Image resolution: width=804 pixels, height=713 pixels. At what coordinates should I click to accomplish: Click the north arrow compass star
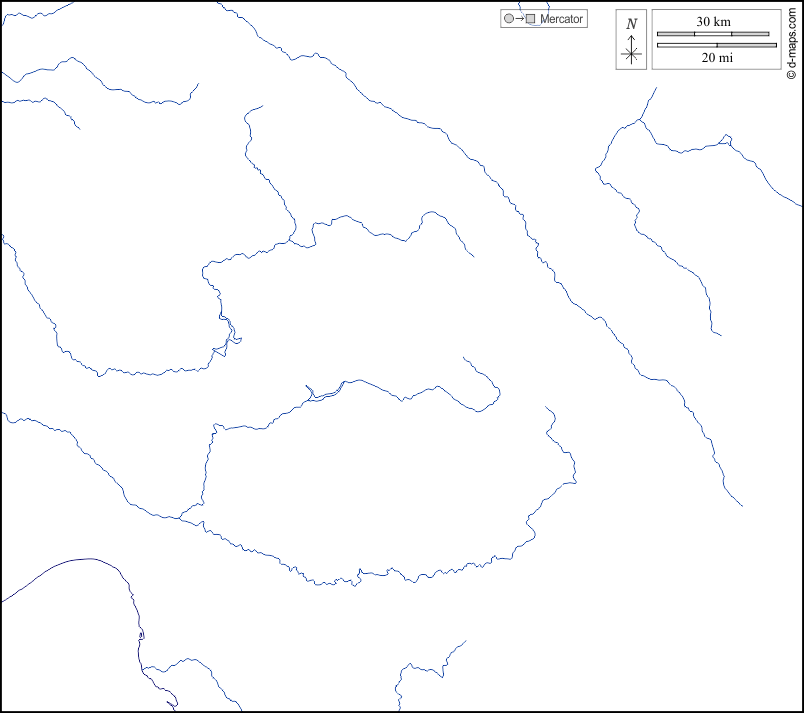pos(631,55)
